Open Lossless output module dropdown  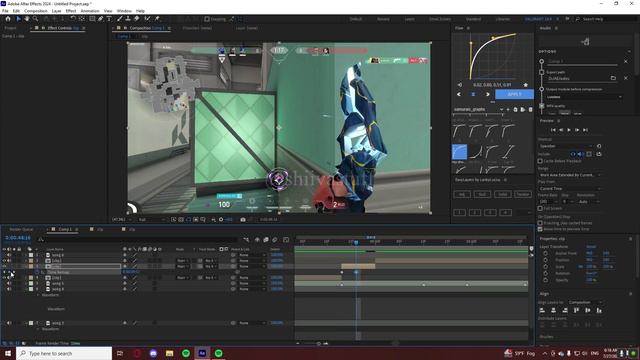tap(584, 97)
